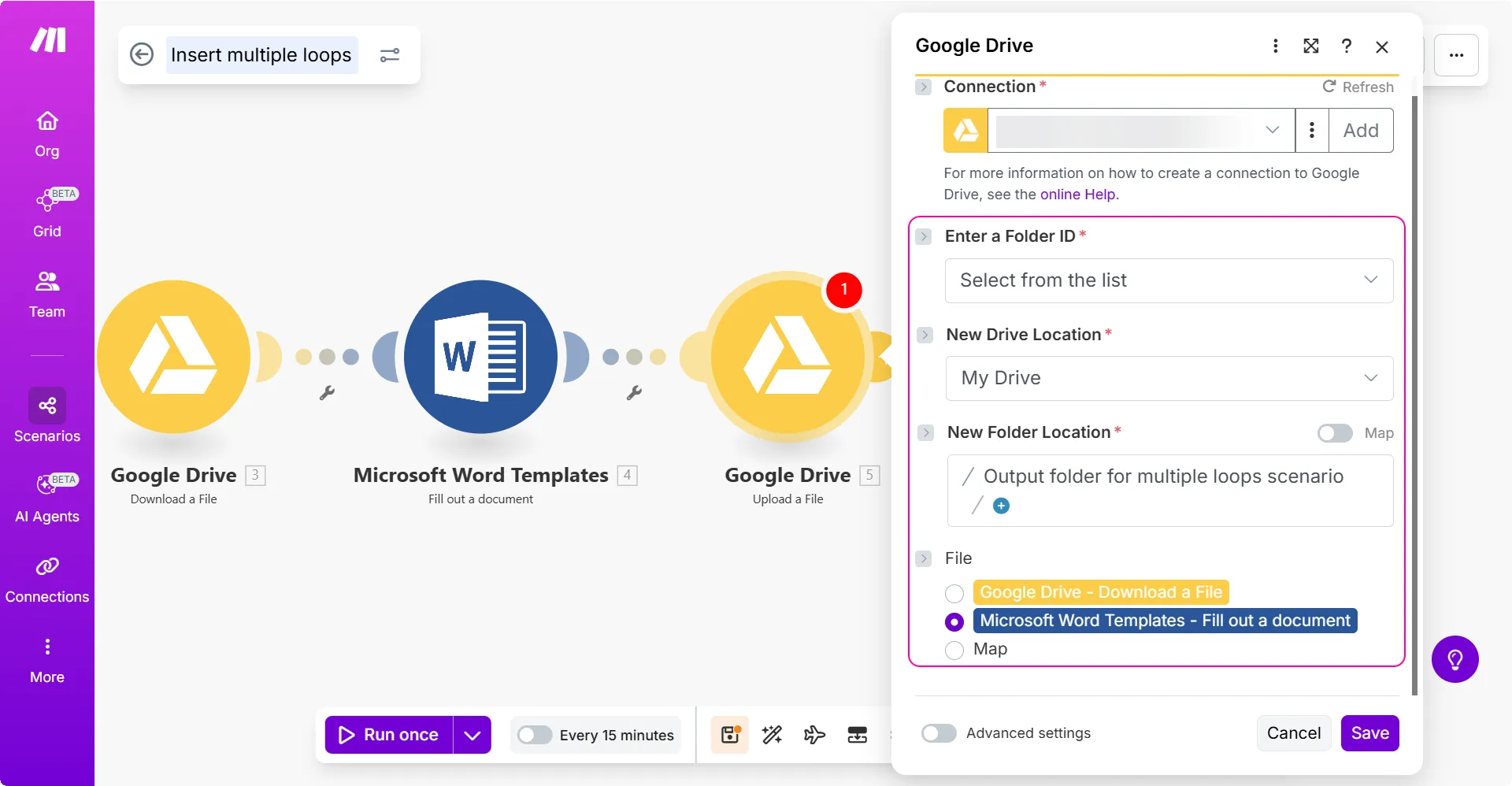Image resolution: width=1512 pixels, height=786 pixels.
Task: Open the connection selection dropdown
Action: [x=1141, y=131]
